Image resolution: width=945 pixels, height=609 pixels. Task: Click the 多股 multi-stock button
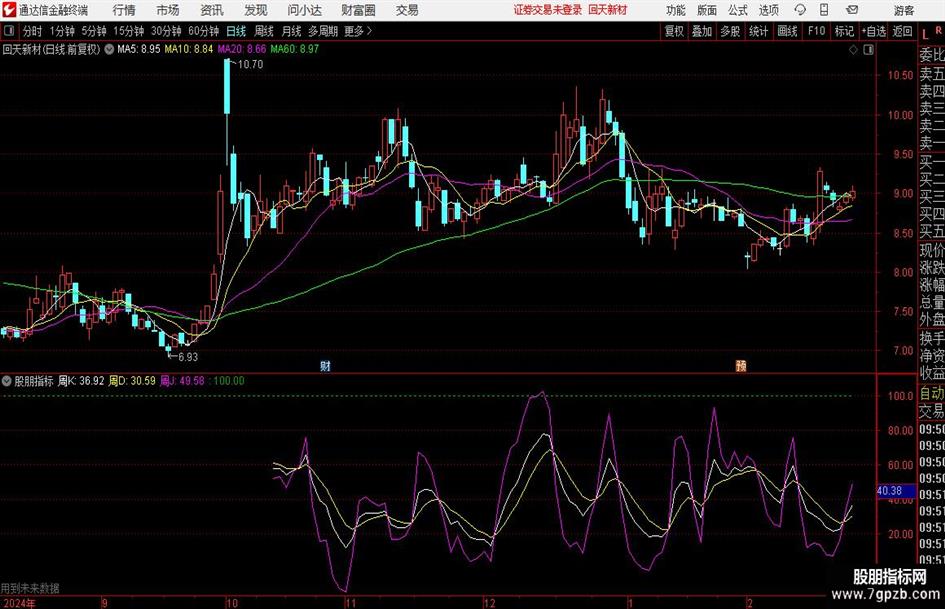730,31
